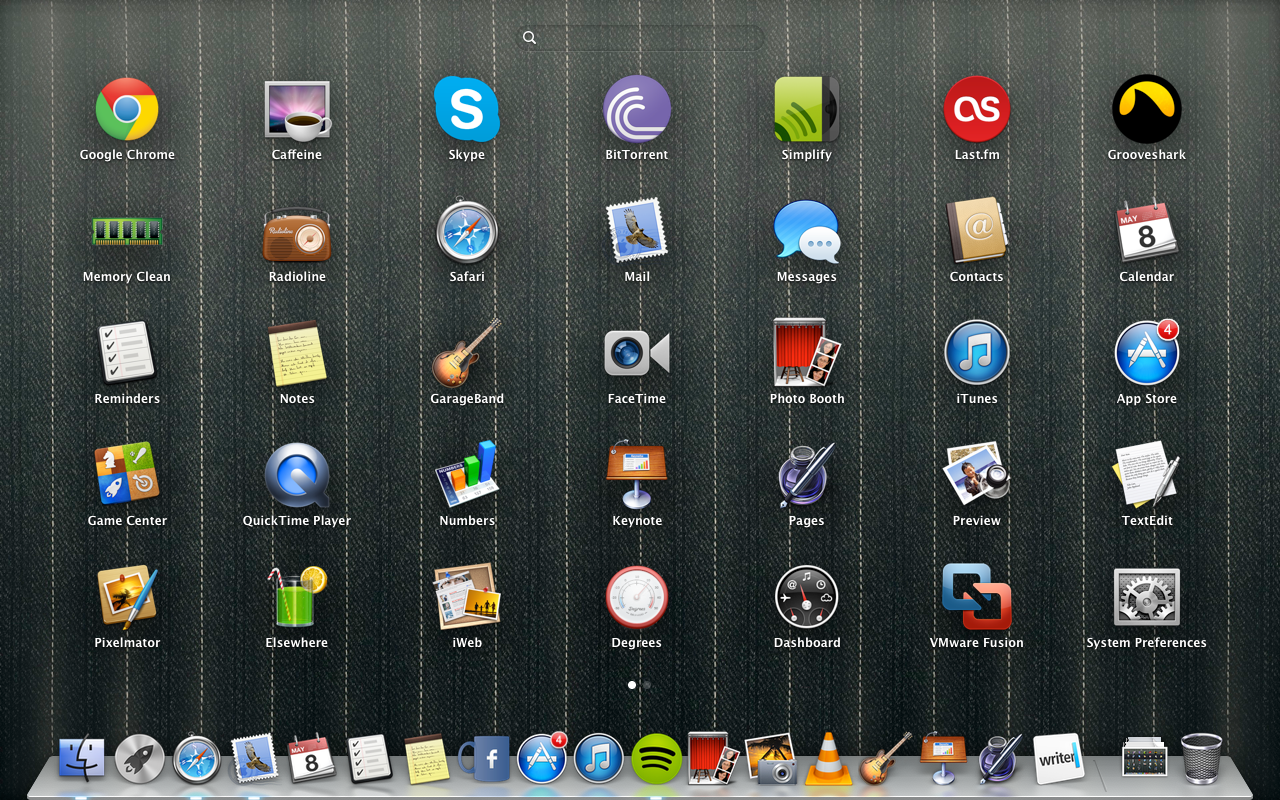Open Safari from the Dock
The height and width of the screenshot is (800, 1280).
click(x=197, y=759)
